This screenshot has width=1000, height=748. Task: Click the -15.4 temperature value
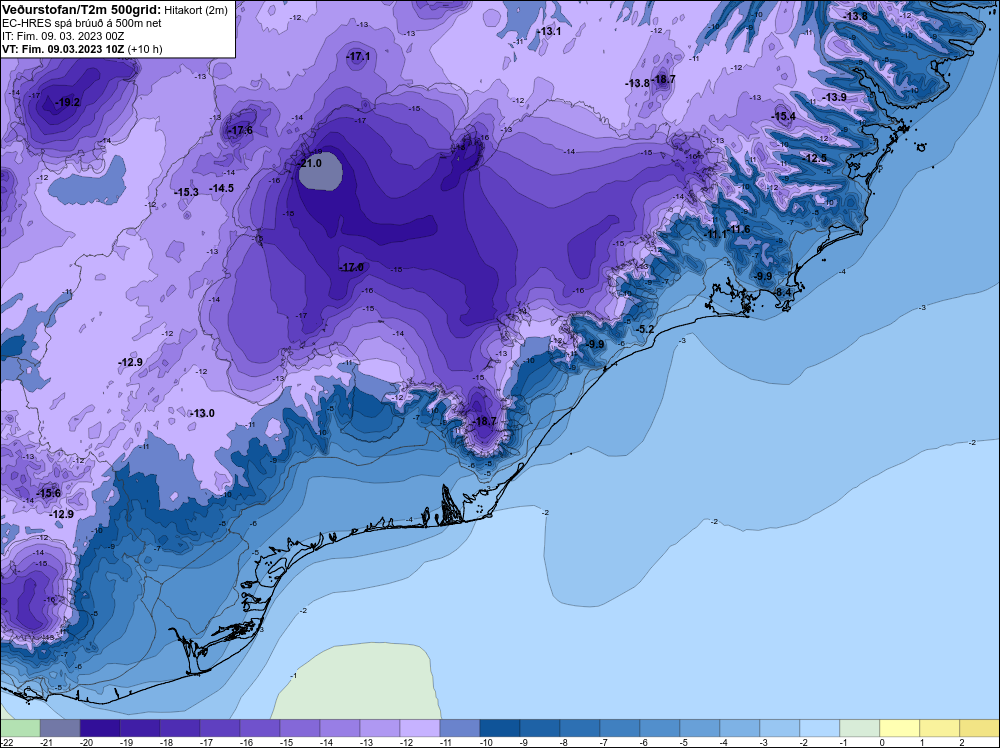[x=783, y=116]
